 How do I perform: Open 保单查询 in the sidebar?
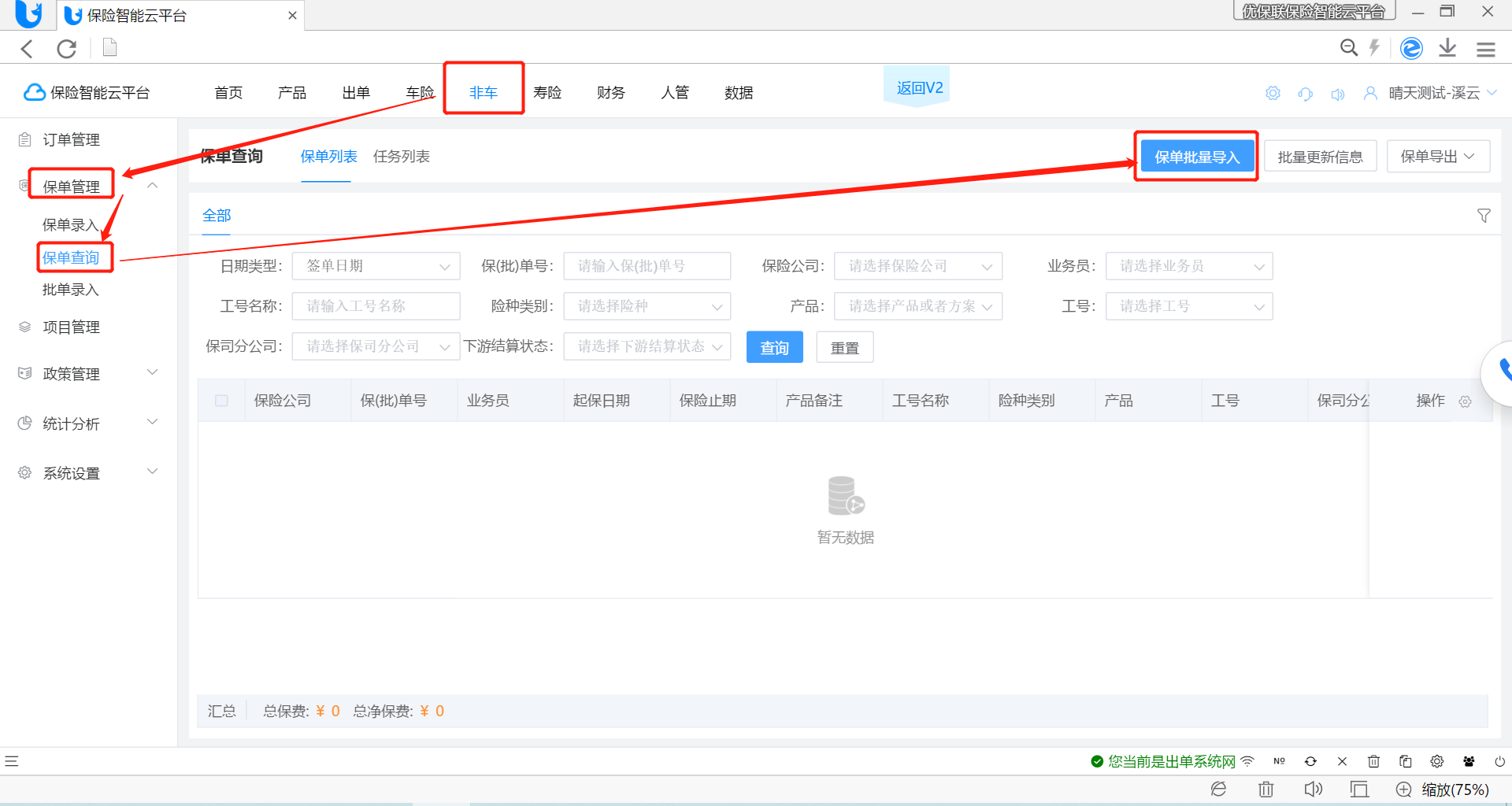point(71,257)
